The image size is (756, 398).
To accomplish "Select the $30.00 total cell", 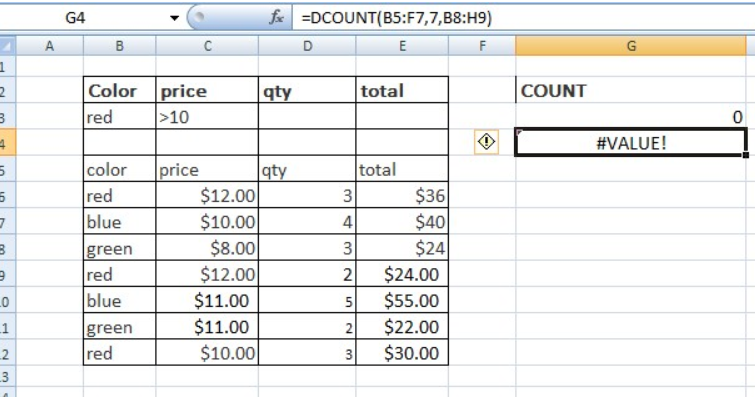I will coord(402,353).
